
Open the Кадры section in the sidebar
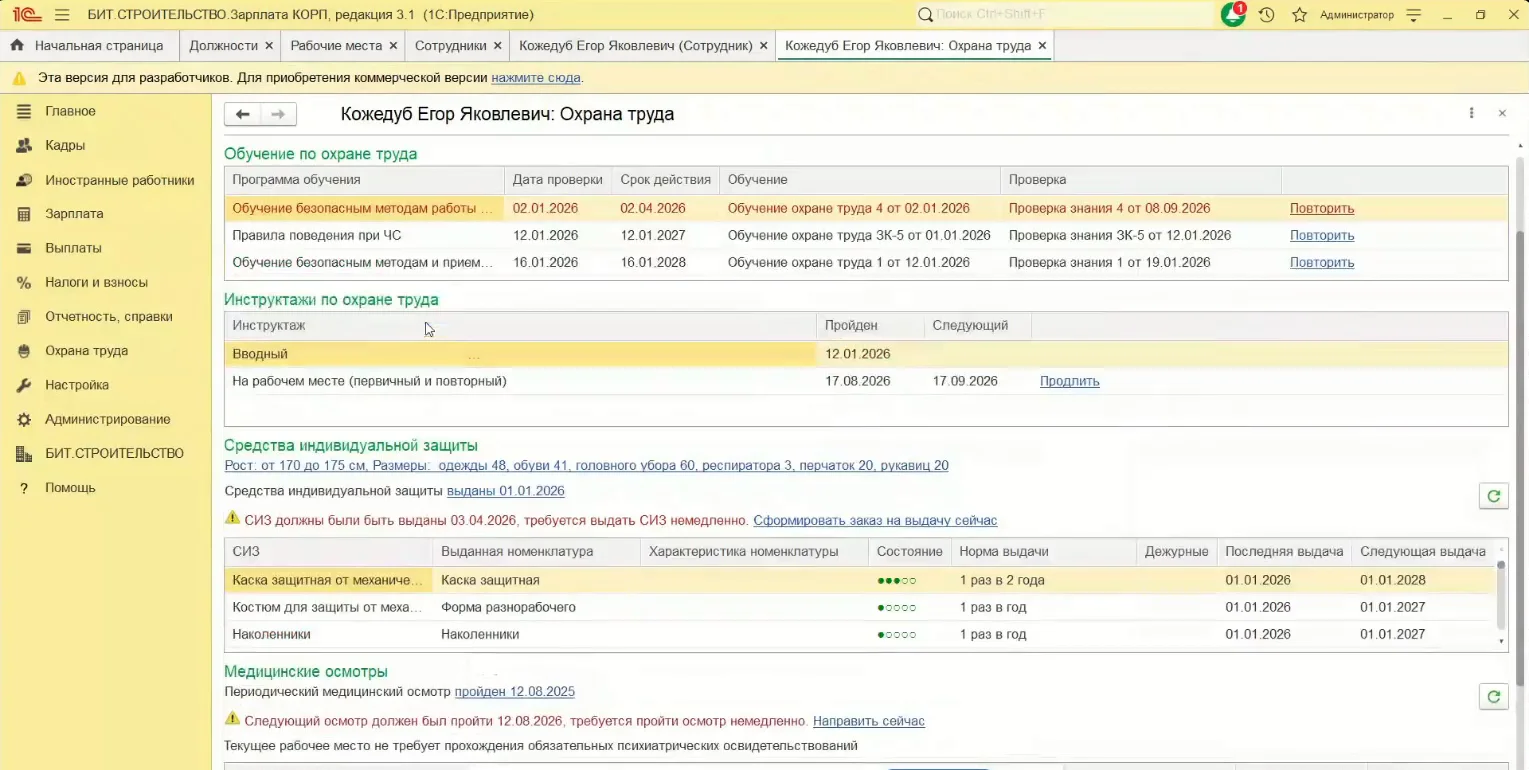coord(65,145)
